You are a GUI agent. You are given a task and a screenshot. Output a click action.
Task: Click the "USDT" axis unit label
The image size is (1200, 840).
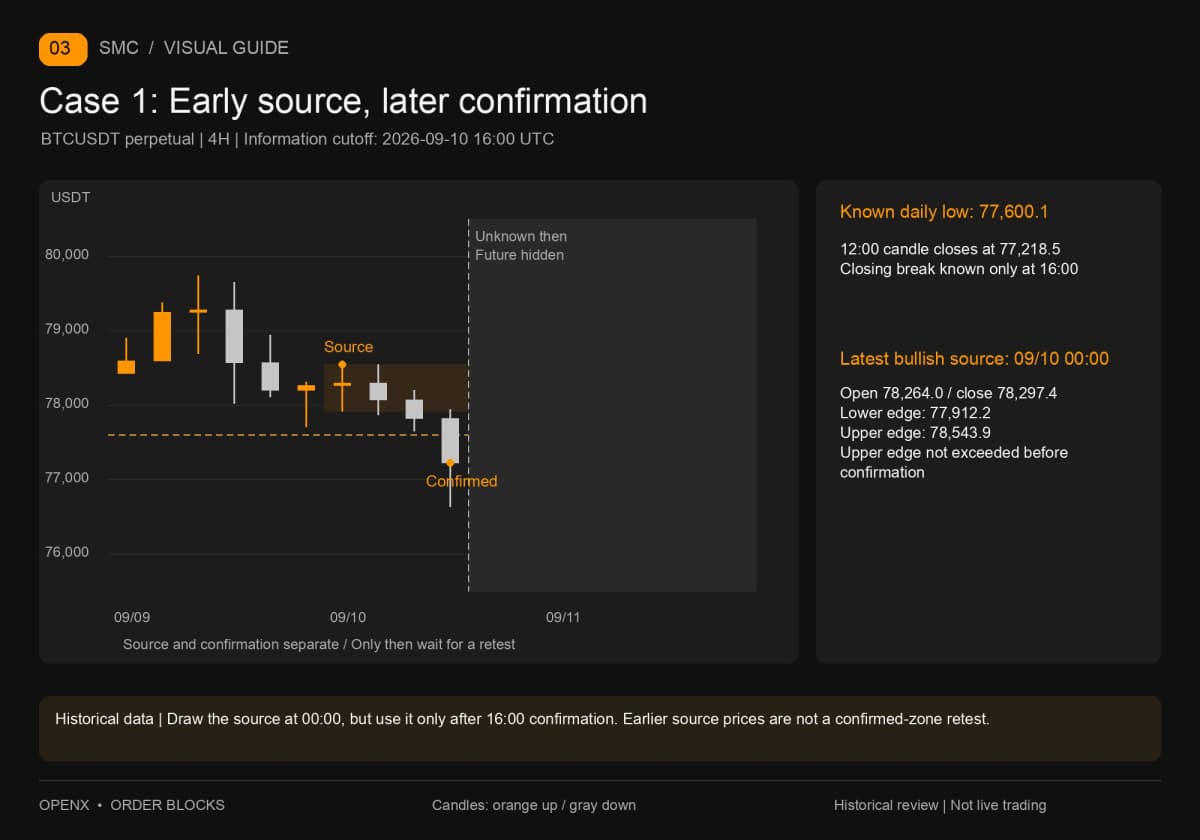tap(71, 197)
